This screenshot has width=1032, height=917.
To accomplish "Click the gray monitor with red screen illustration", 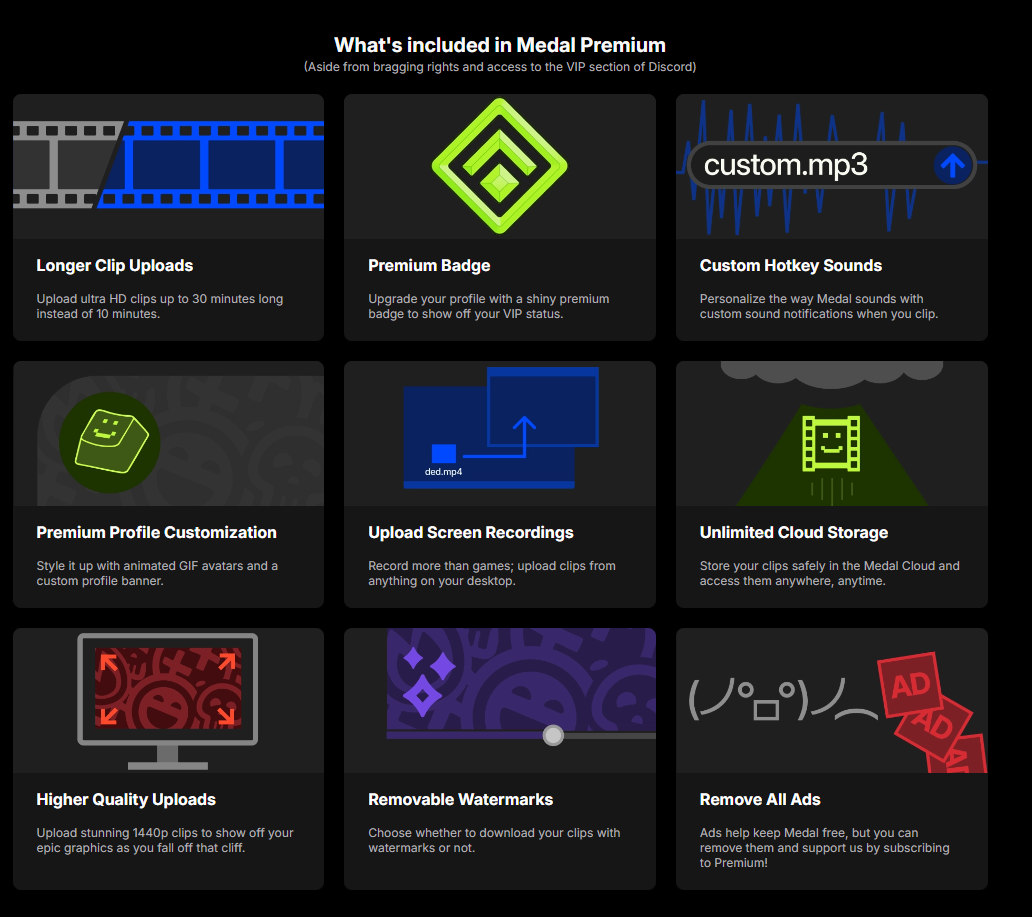I will coord(168,701).
